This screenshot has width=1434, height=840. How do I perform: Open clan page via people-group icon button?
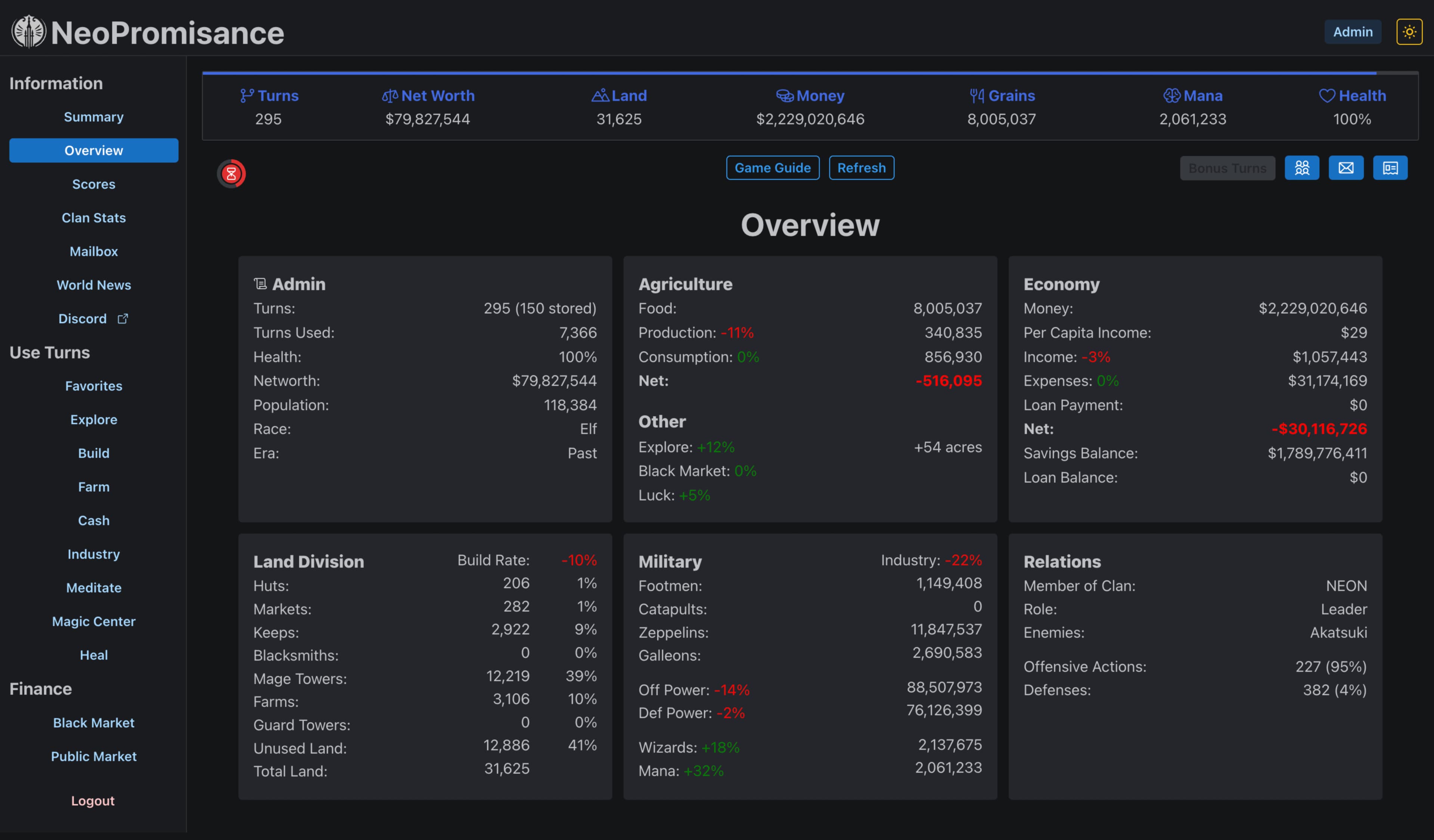pos(1301,168)
